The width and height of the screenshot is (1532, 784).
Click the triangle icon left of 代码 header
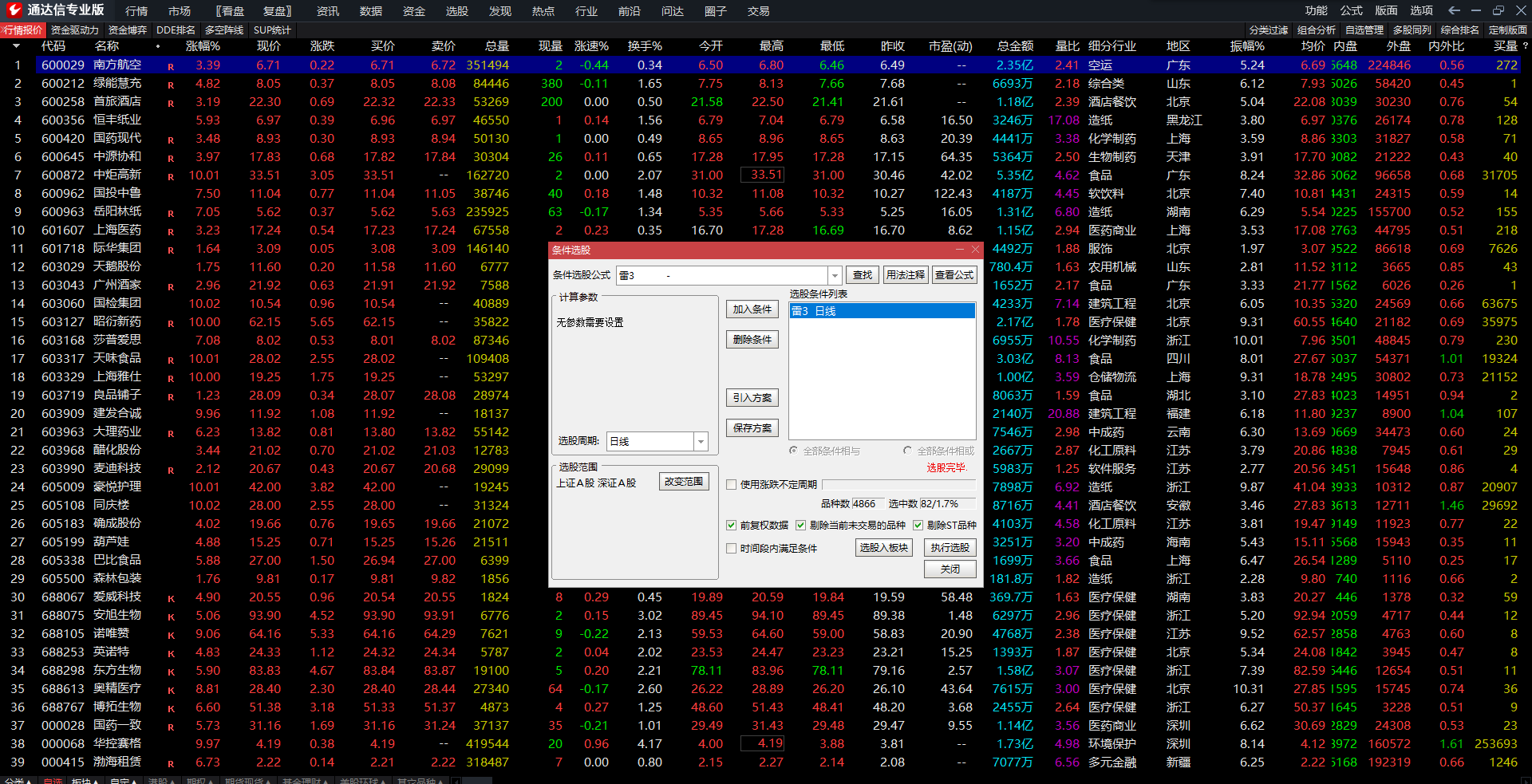pos(16,46)
